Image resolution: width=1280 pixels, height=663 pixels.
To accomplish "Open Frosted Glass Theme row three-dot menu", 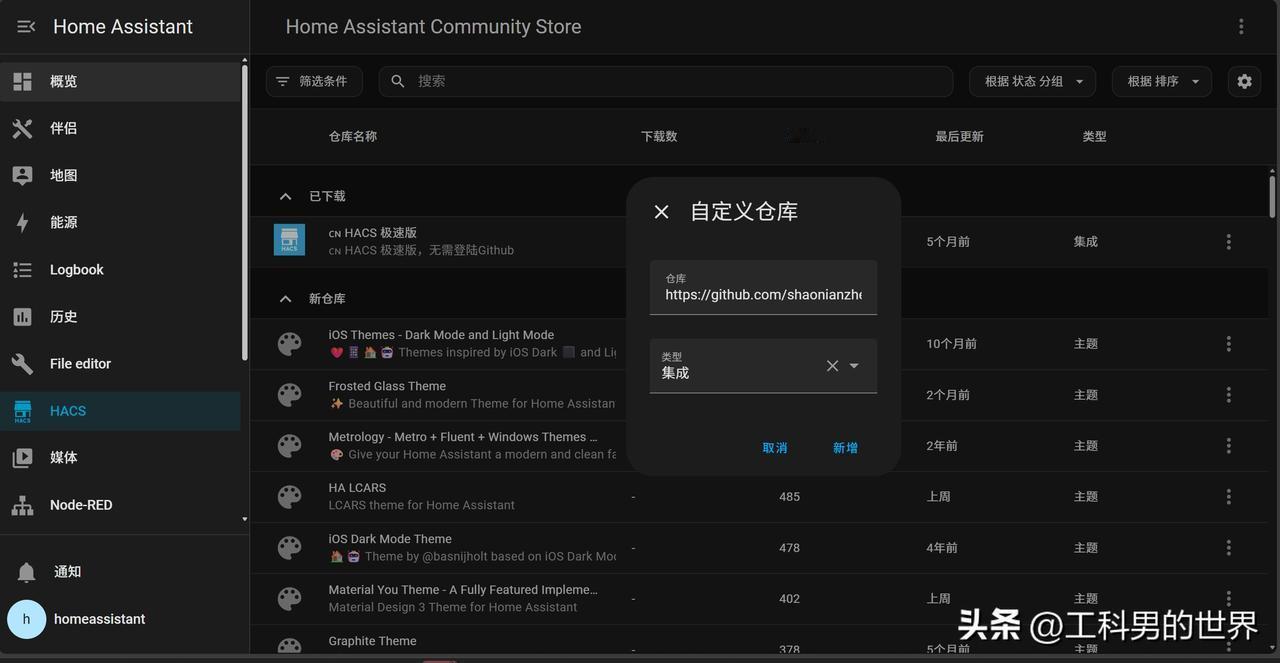I will point(1228,395).
